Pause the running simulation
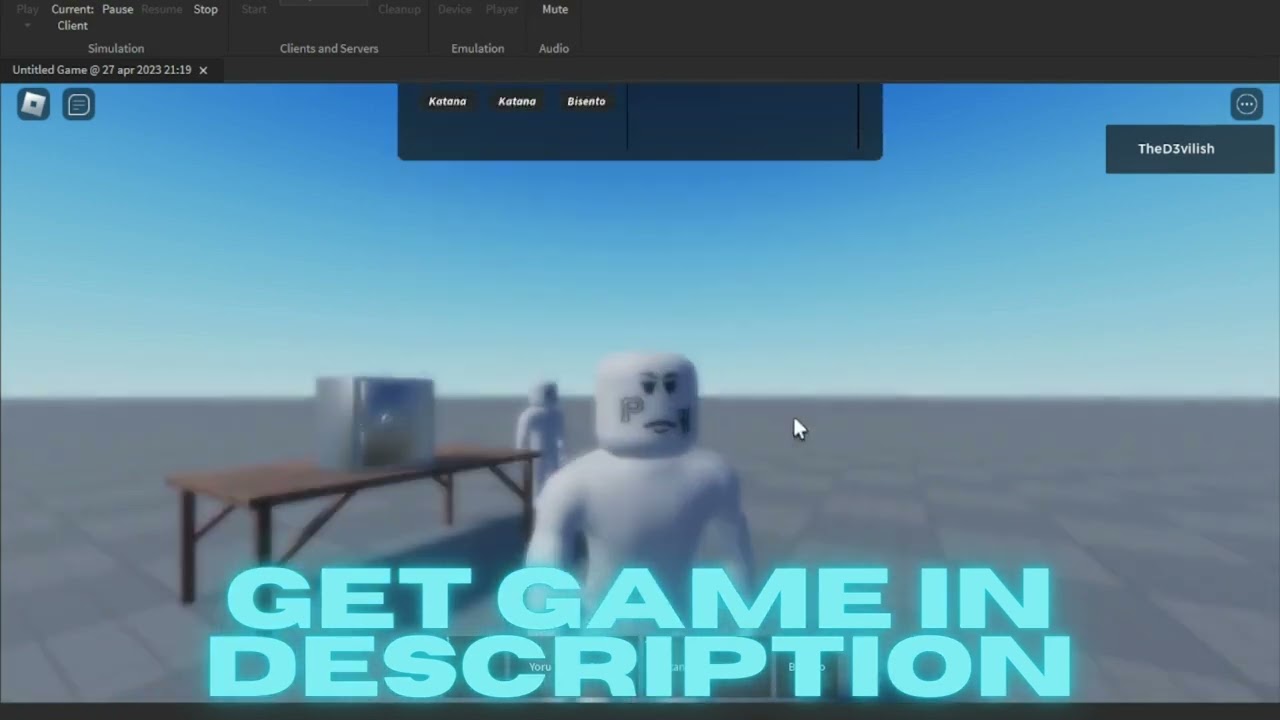 (x=117, y=9)
